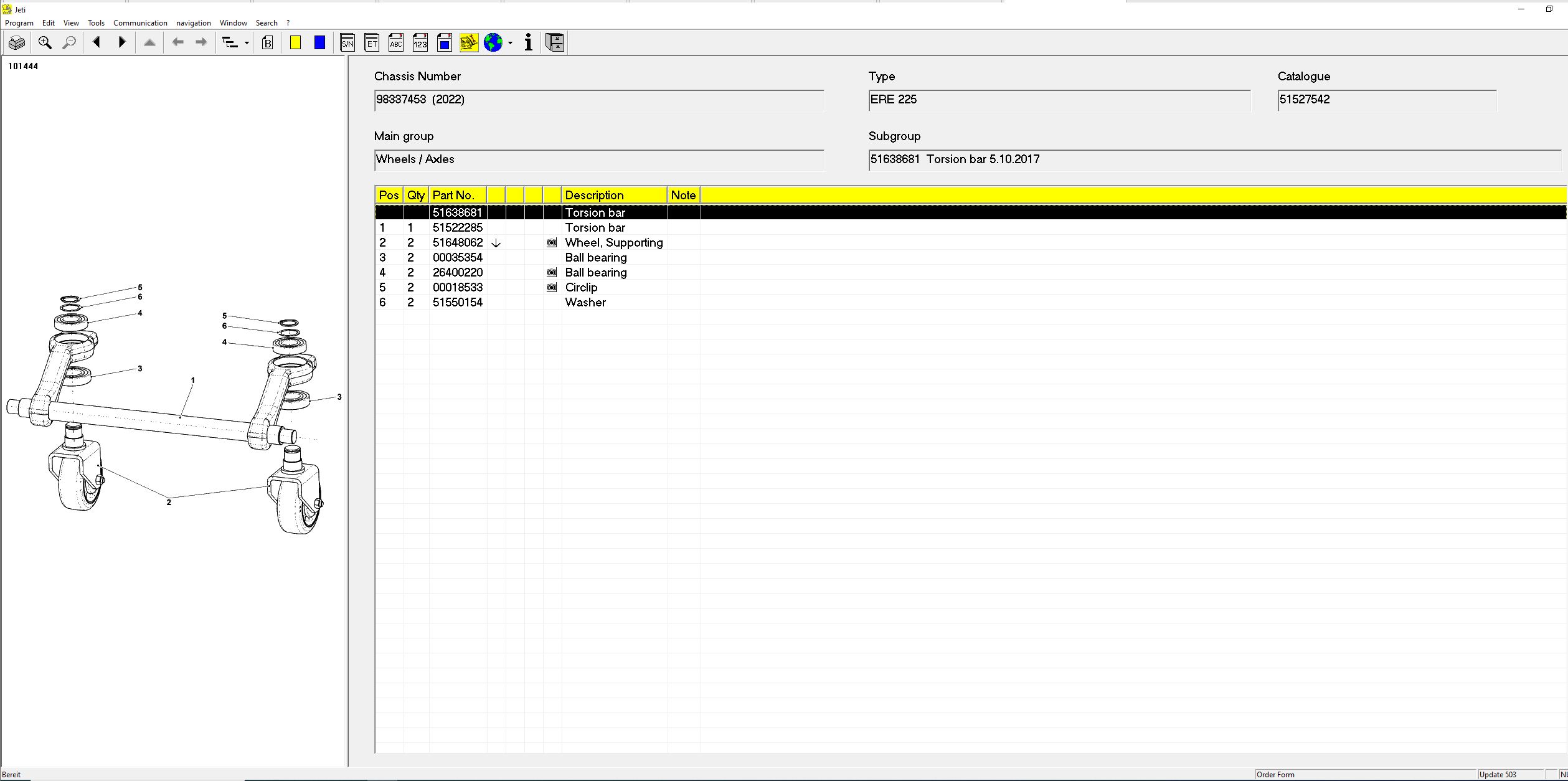Click the Update 503 status bar entry
The image size is (1568, 781).
(1511, 775)
